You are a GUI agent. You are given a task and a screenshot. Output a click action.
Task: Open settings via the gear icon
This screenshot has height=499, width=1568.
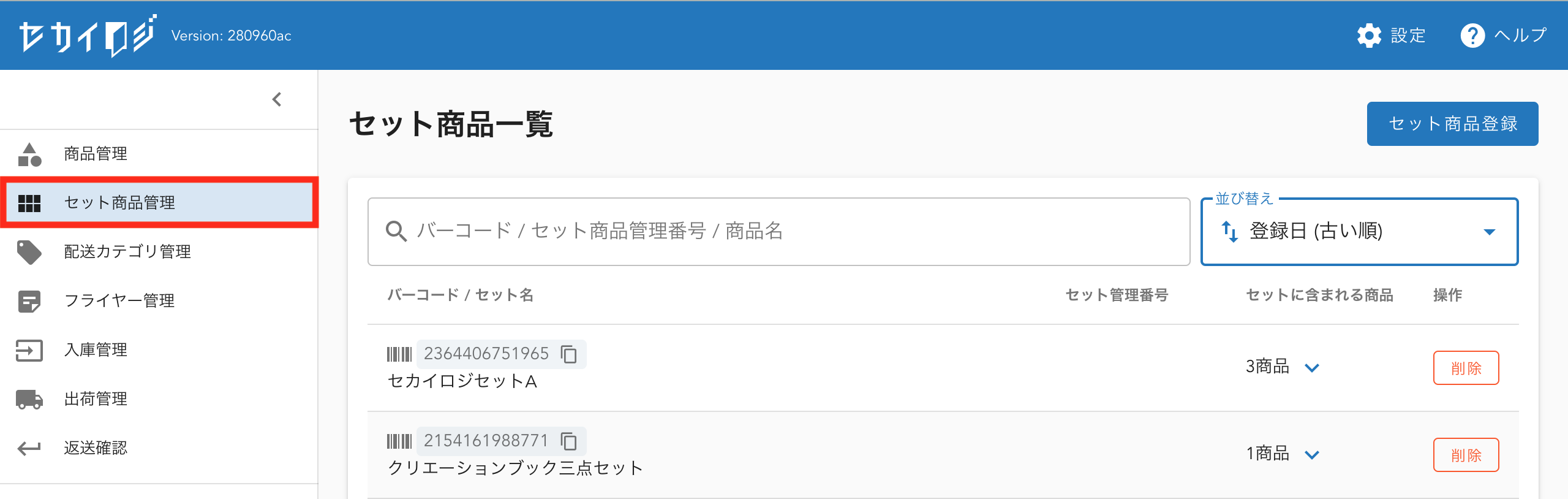pyautogui.click(x=1369, y=36)
